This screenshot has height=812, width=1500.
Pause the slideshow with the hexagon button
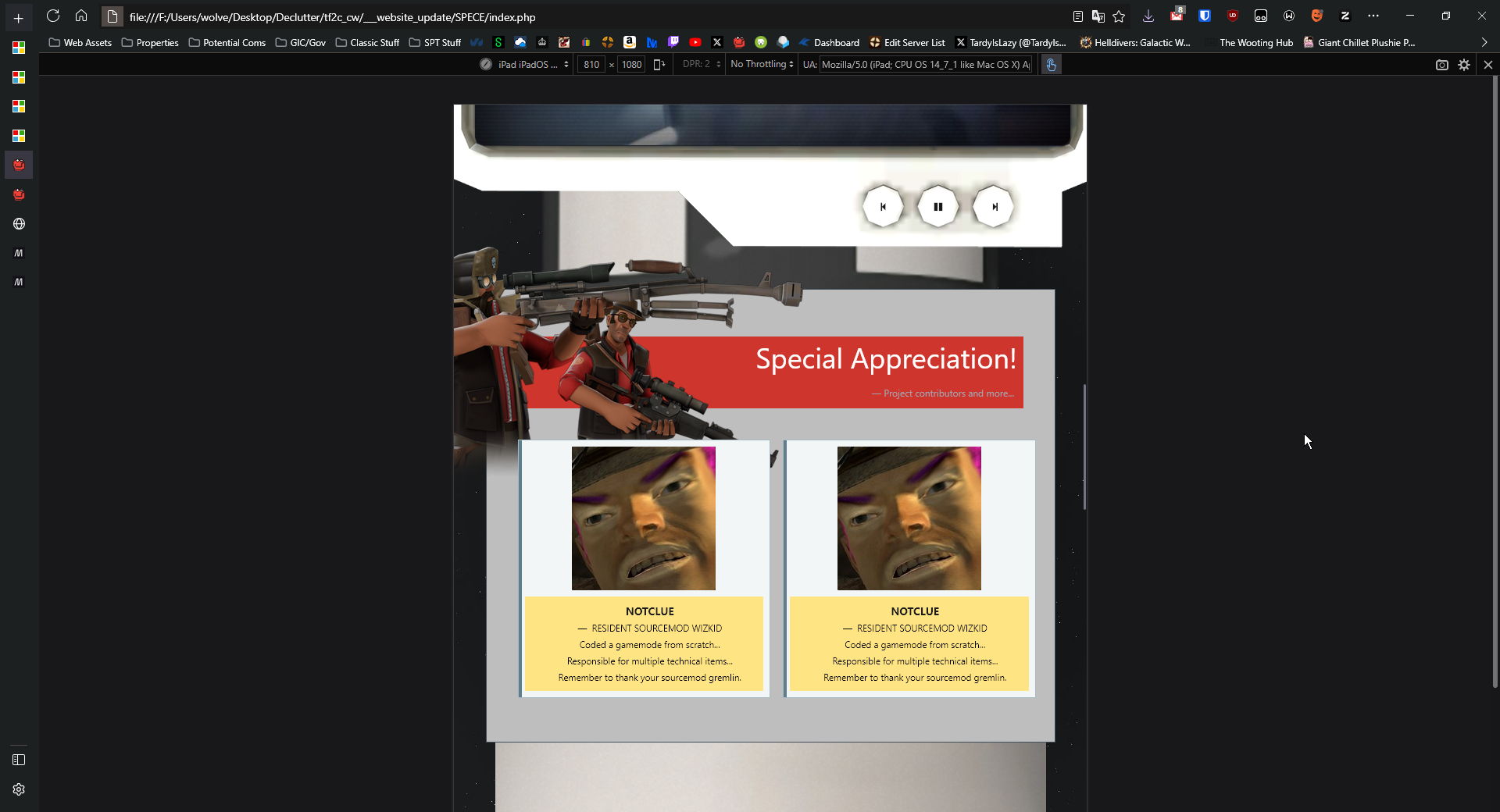[938, 207]
